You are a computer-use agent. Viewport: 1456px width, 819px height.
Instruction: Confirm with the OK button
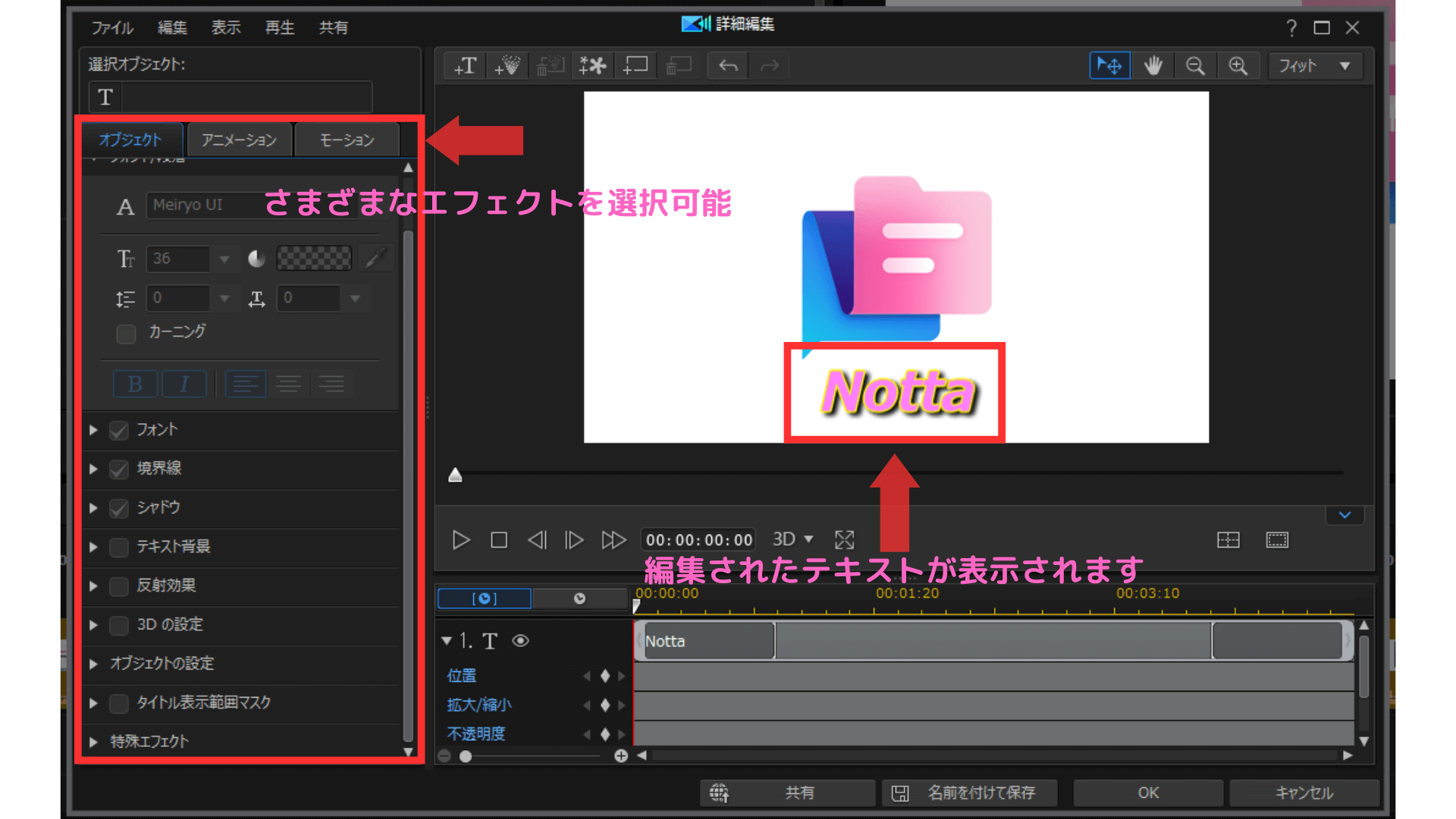pos(1148,793)
